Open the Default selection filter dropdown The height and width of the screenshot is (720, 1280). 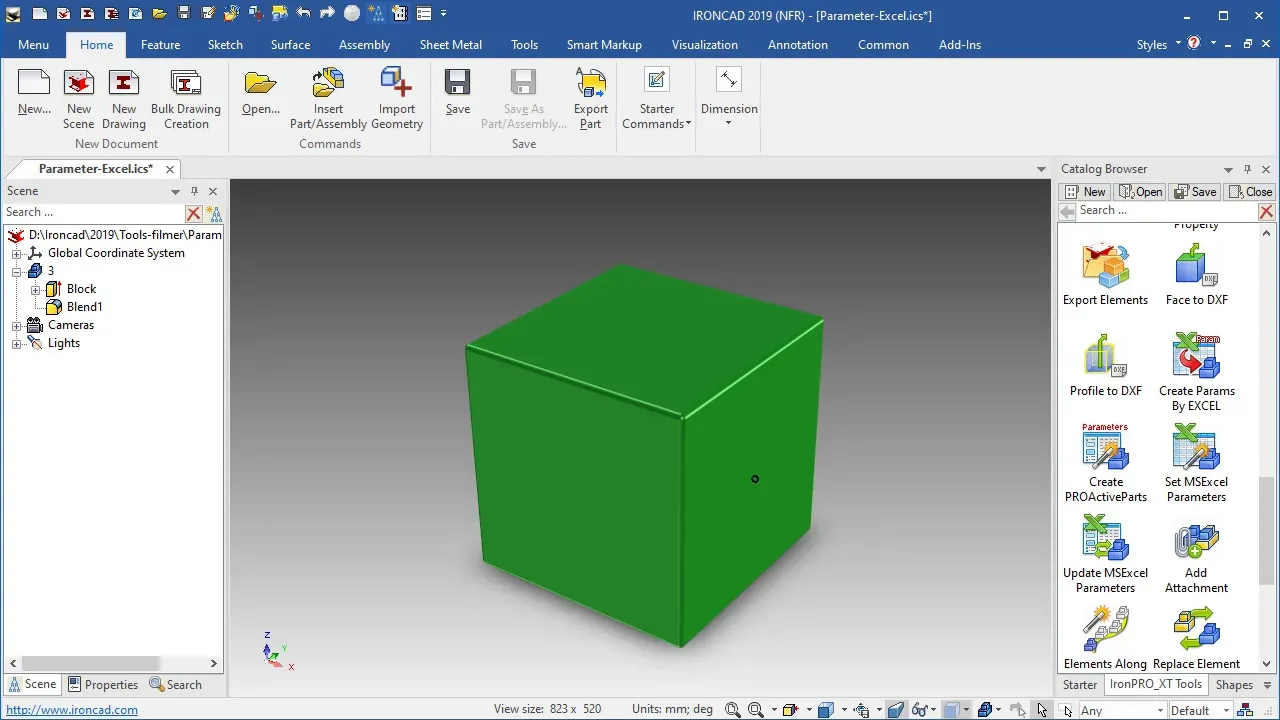[1198, 710]
